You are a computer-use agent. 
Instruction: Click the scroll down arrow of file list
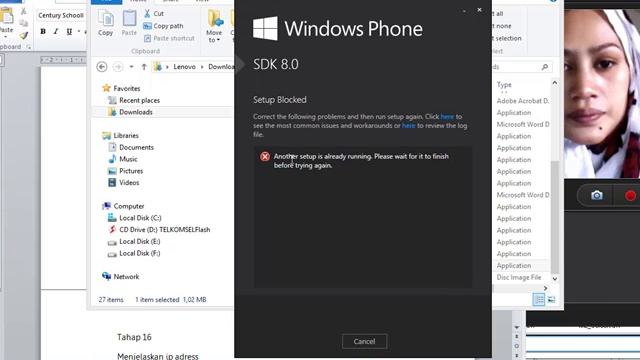(555, 279)
